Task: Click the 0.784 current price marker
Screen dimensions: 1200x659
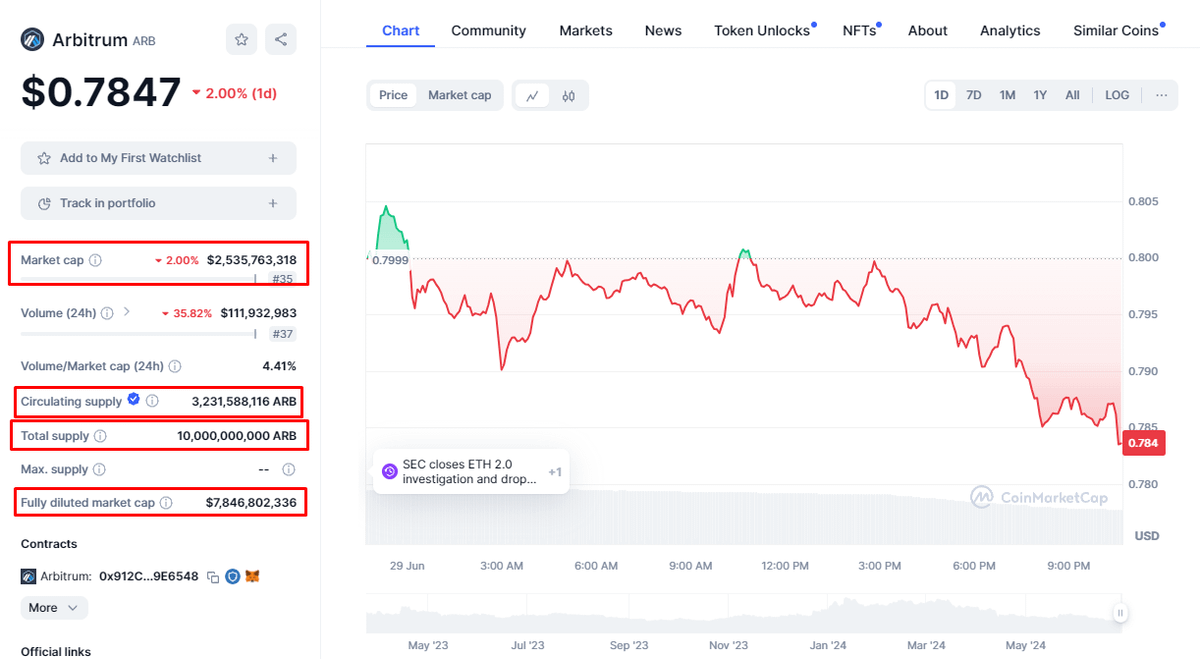Action: click(1143, 442)
